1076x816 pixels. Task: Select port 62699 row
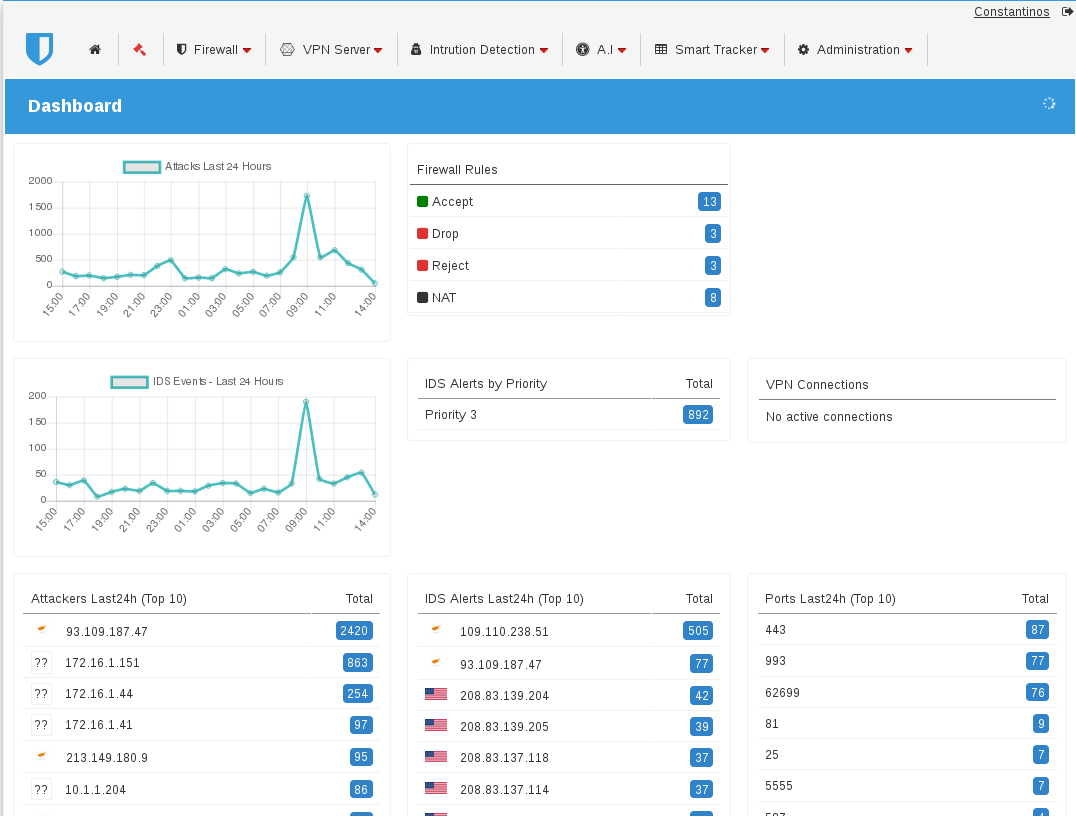[907, 692]
